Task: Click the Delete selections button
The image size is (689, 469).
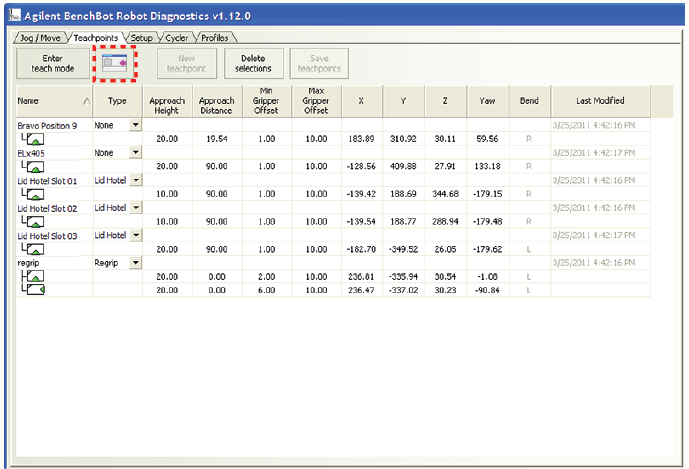Action: (x=253, y=63)
